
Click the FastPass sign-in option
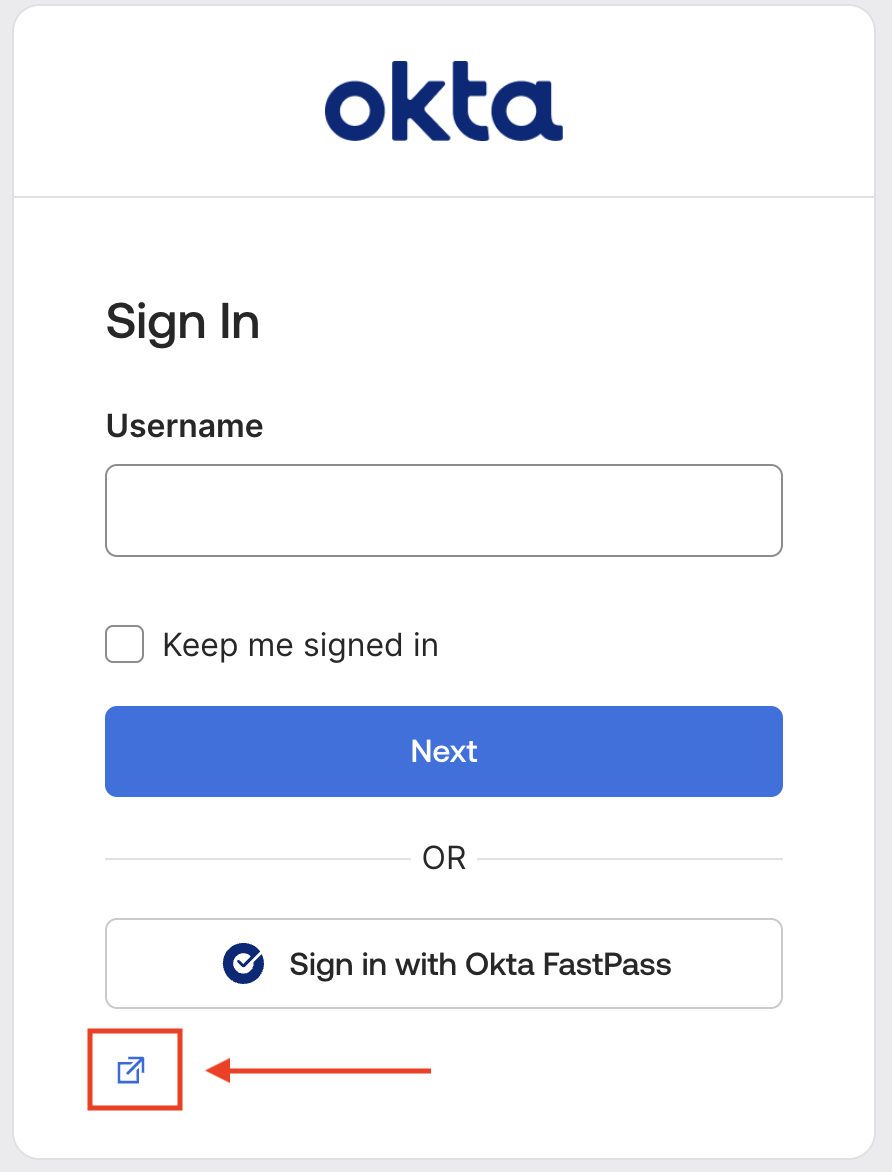click(444, 963)
